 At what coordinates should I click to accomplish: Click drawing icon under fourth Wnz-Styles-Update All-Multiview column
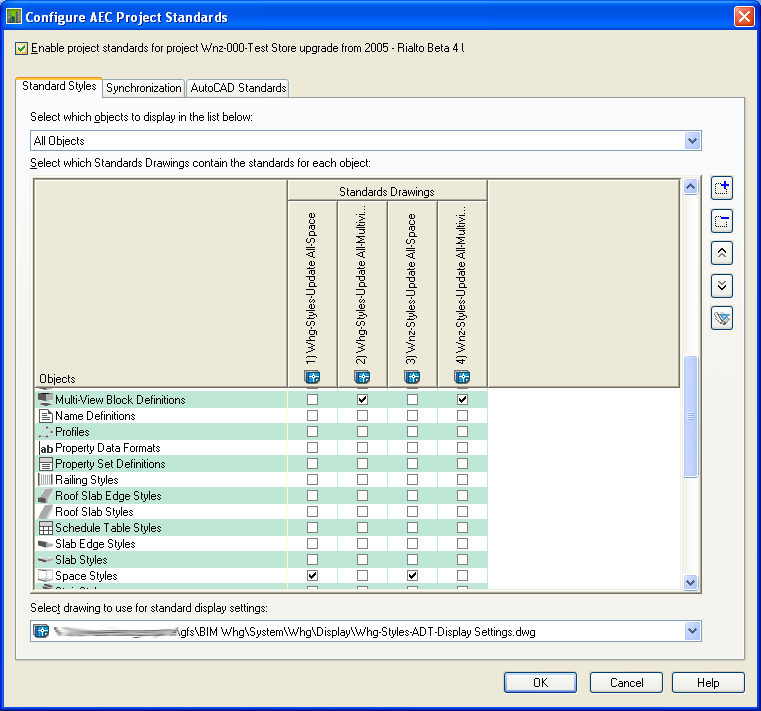tap(462, 377)
